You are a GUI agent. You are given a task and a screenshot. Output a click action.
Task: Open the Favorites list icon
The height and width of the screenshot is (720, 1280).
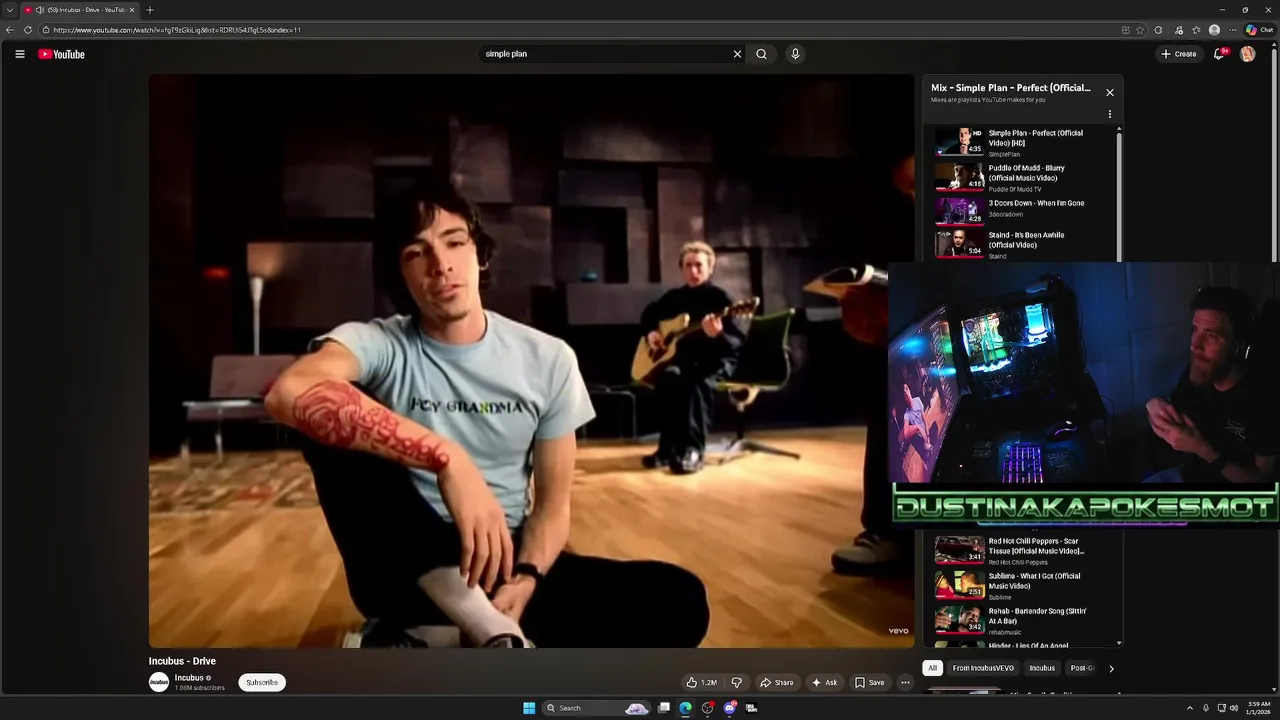point(1196,30)
